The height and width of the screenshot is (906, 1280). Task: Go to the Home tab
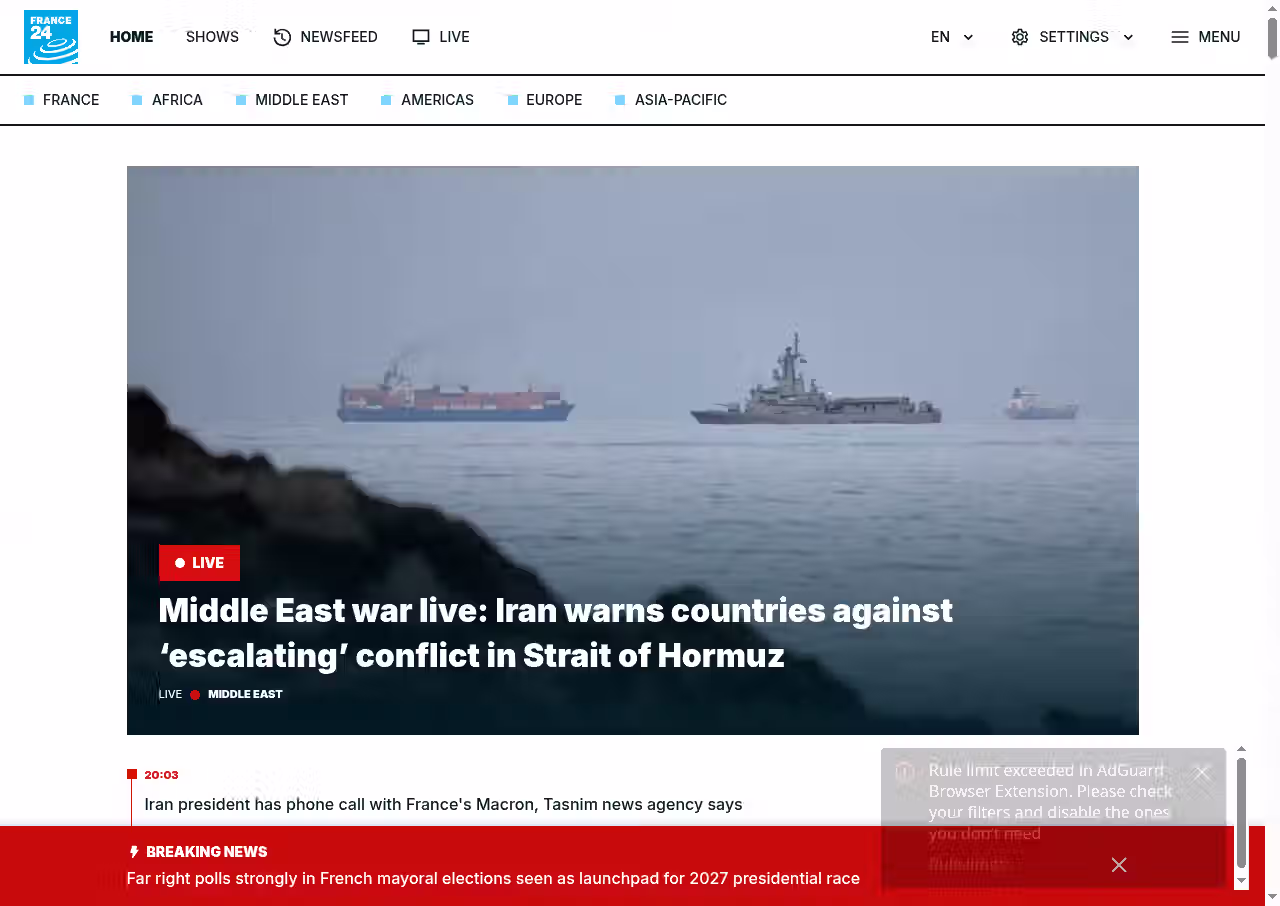click(131, 37)
